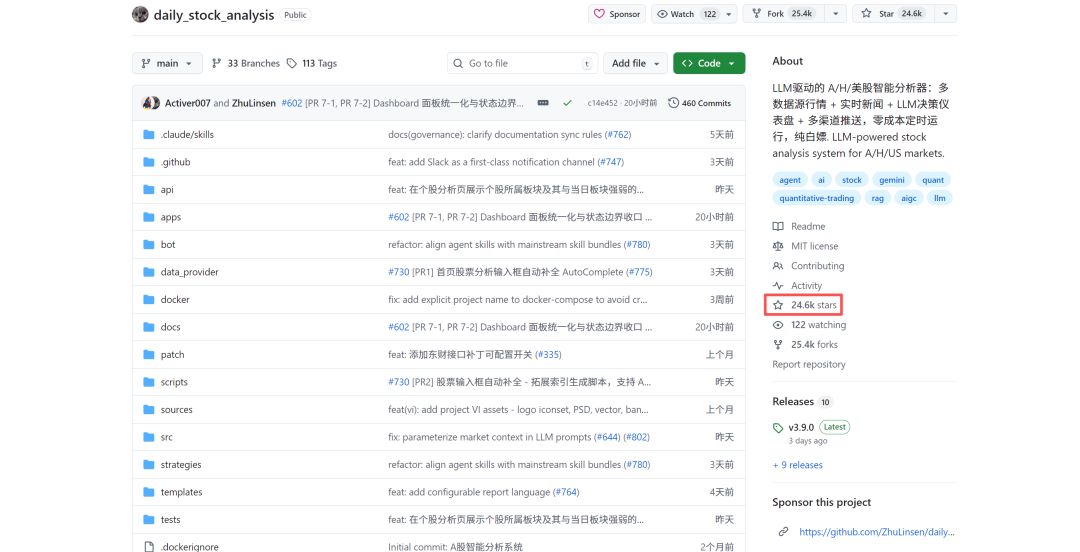Open the main branch dropdown
Image resolution: width=1080 pixels, height=552 pixels.
(167, 63)
